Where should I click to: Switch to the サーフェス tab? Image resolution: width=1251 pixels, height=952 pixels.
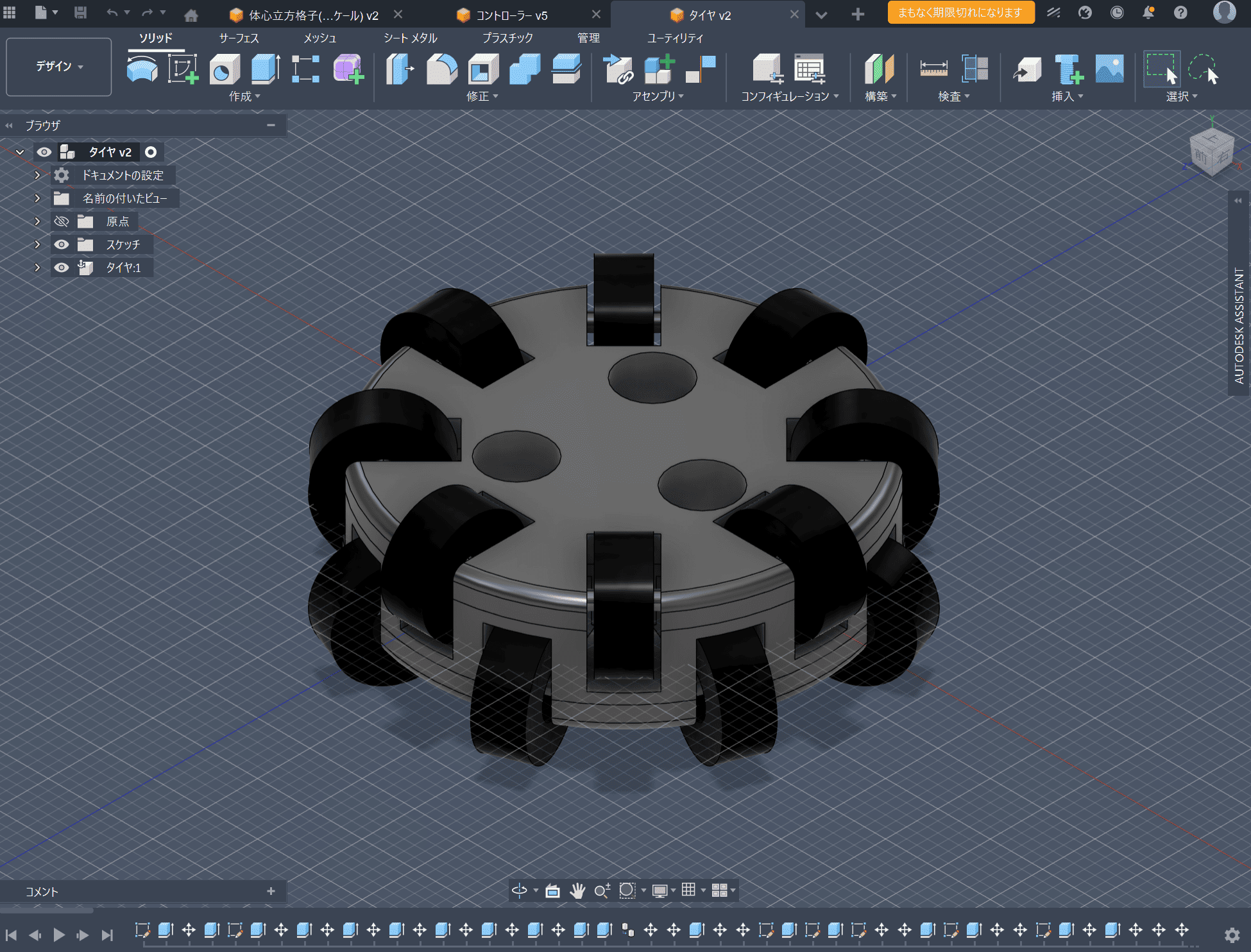(239, 38)
